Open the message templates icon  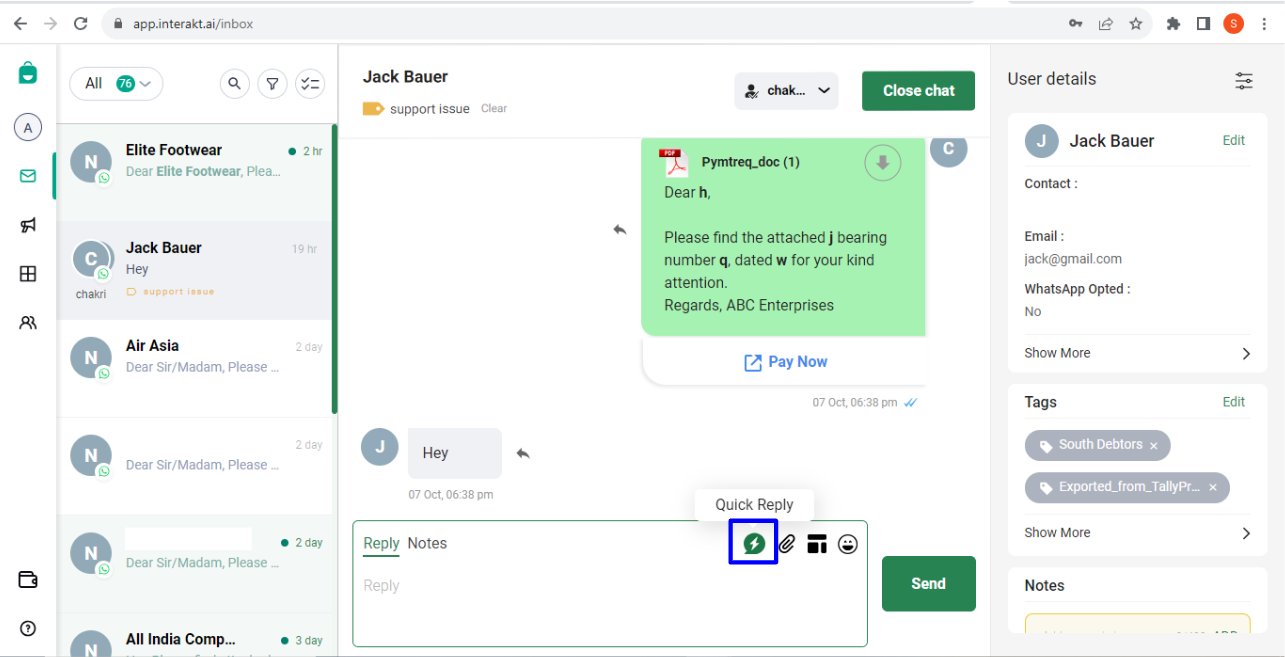point(817,544)
